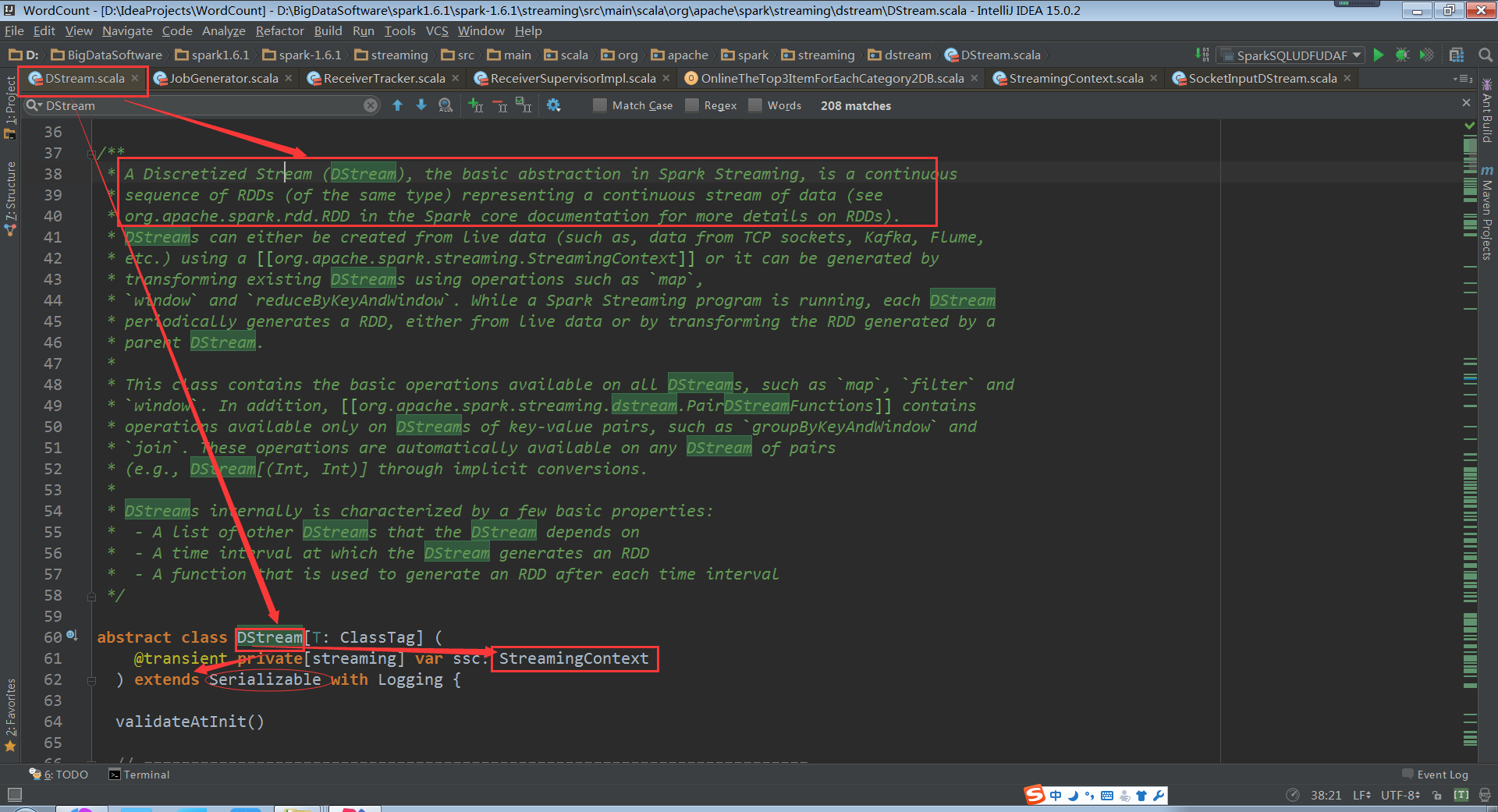Click the green [T] status bar icon
This screenshot has height=812, width=1498.
[1461, 796]
